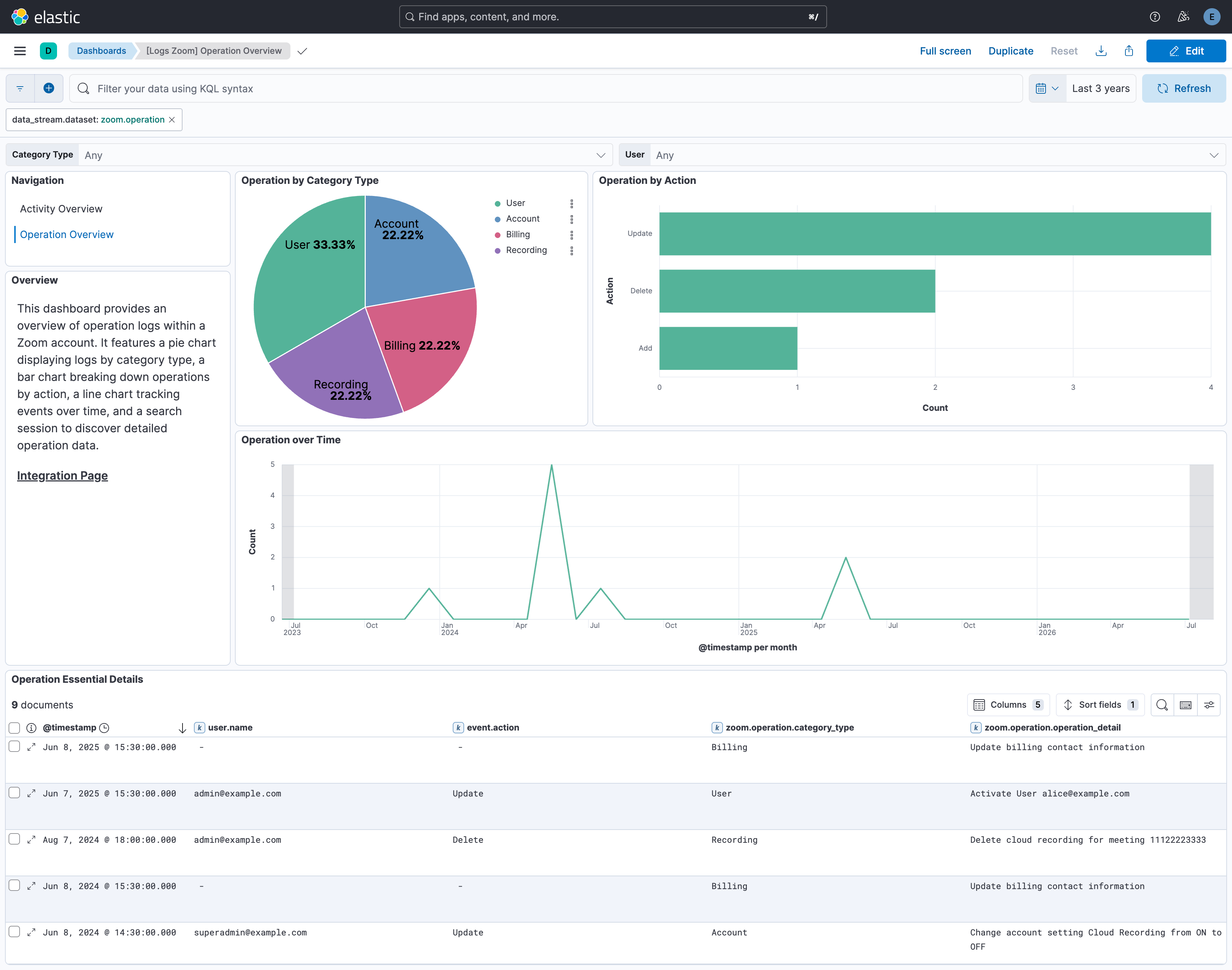
Task: Focus the KQL filter query box
Action: point(545,89)
